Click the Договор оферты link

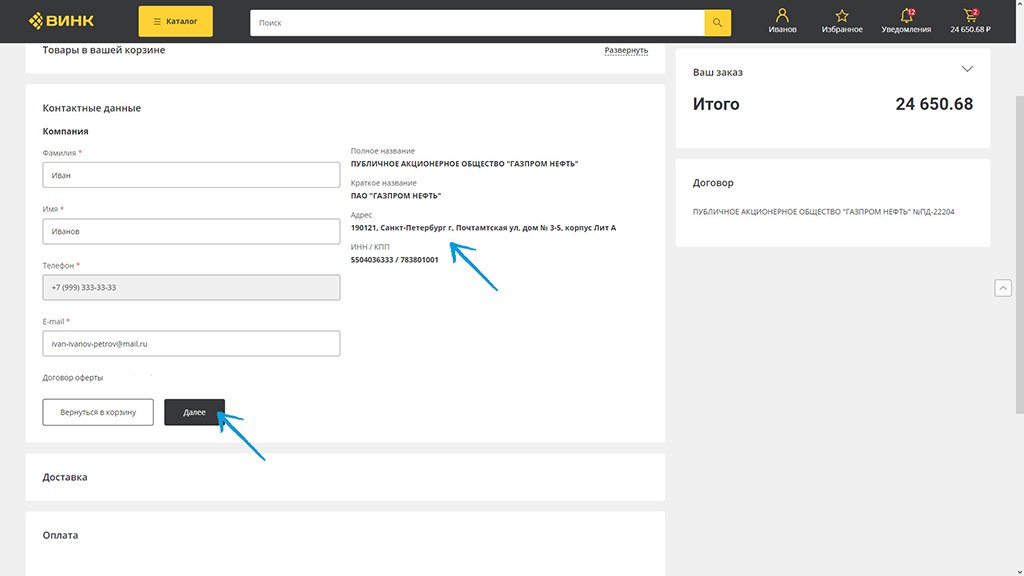pyautogui.click(x=72, y=377)
